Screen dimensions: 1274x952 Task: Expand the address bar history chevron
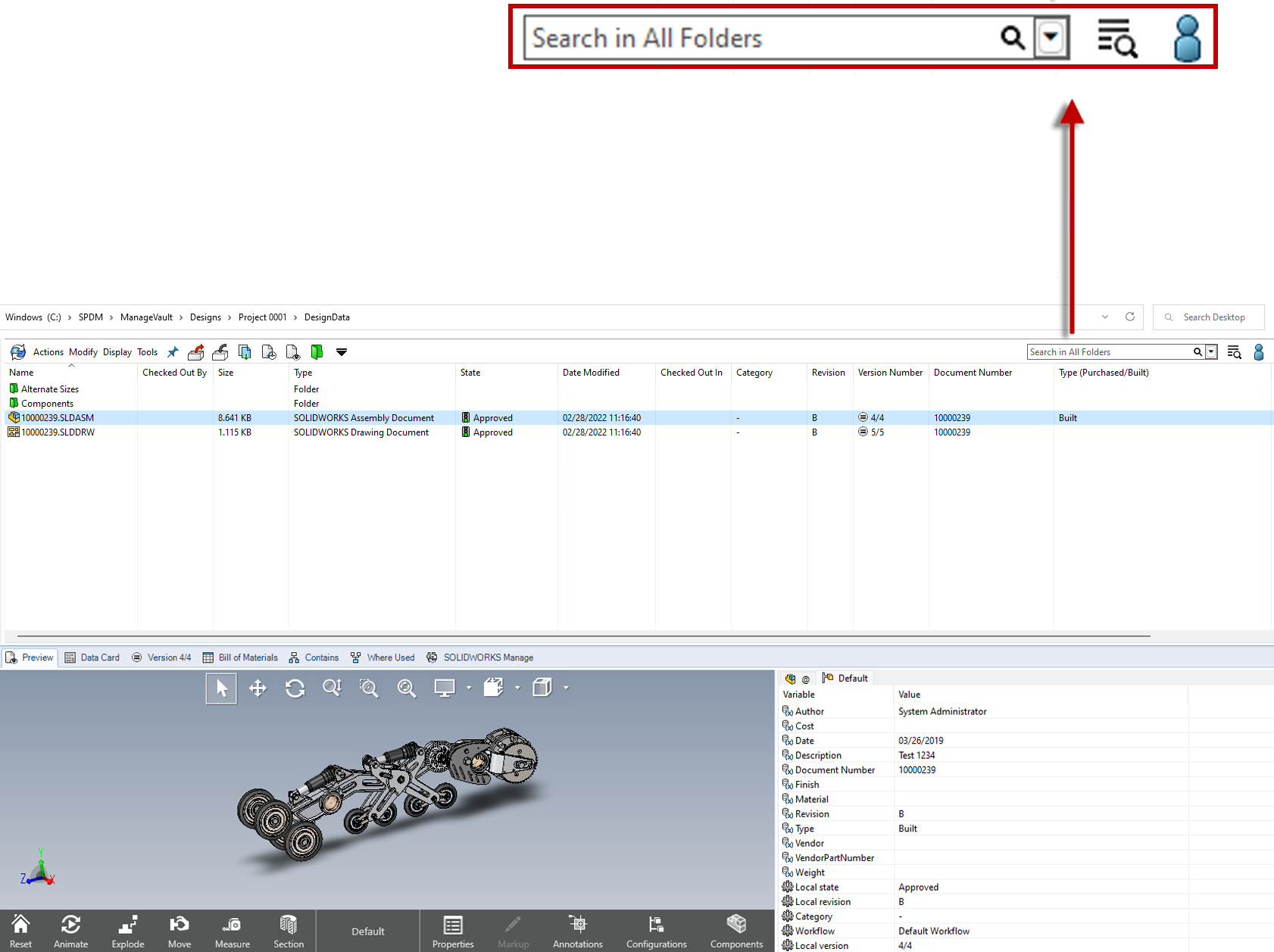pyautogui.click(x=1105, y=317)
